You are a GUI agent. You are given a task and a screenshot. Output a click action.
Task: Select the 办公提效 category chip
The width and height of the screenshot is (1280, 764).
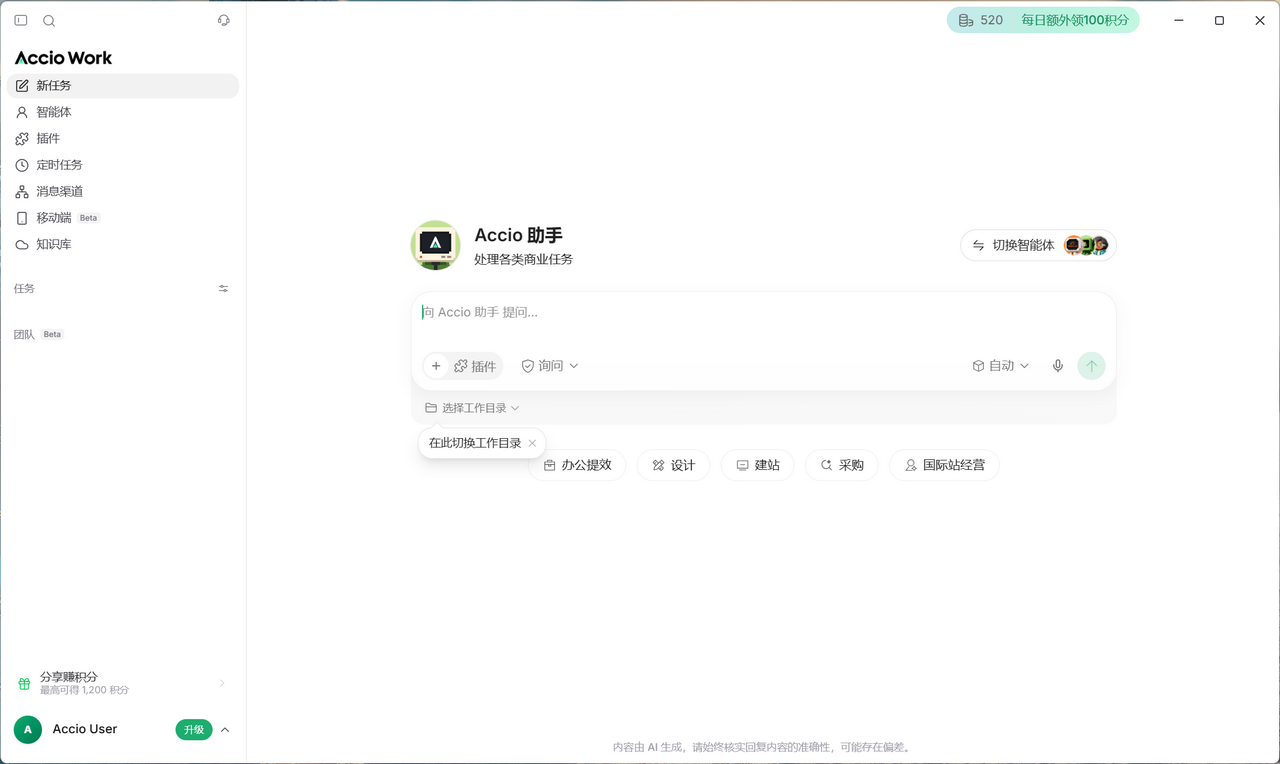pyautogui.click(x=577, y=465)
